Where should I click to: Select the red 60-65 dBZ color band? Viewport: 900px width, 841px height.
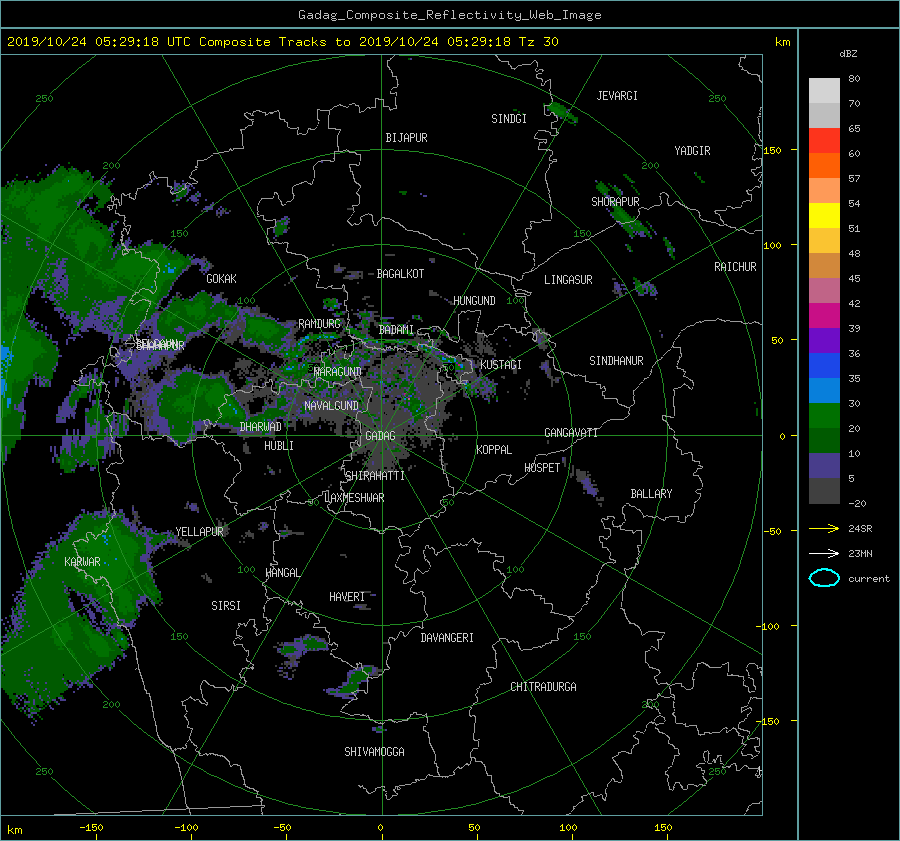(824, 140)
